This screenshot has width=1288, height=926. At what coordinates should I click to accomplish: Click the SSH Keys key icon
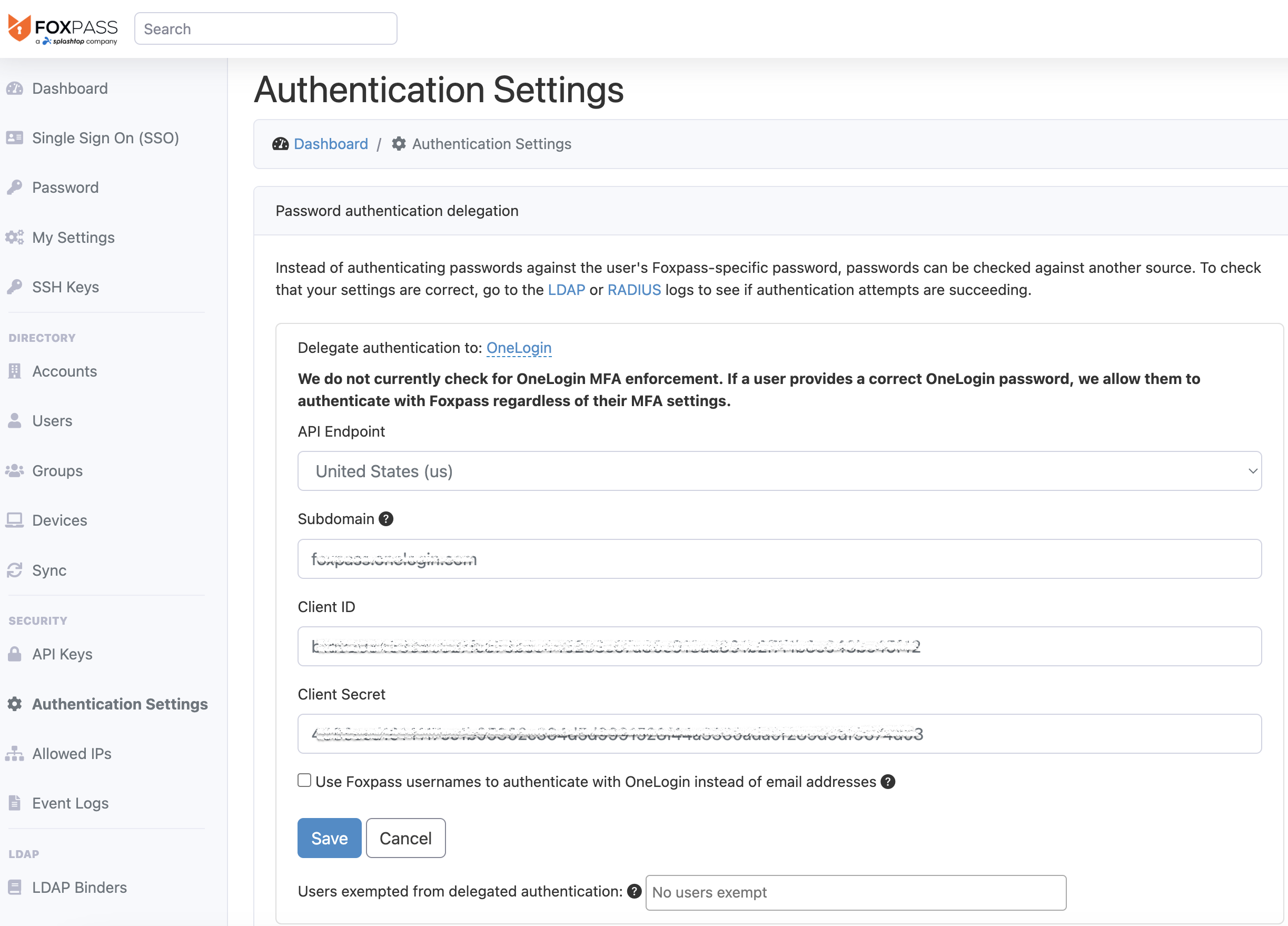(x=15, y=287)
